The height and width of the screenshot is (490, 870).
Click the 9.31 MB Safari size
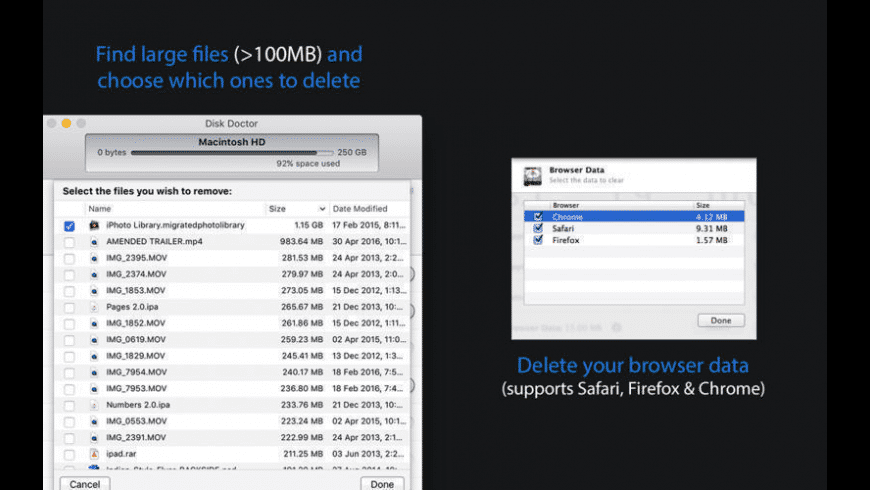pos(711,228)
